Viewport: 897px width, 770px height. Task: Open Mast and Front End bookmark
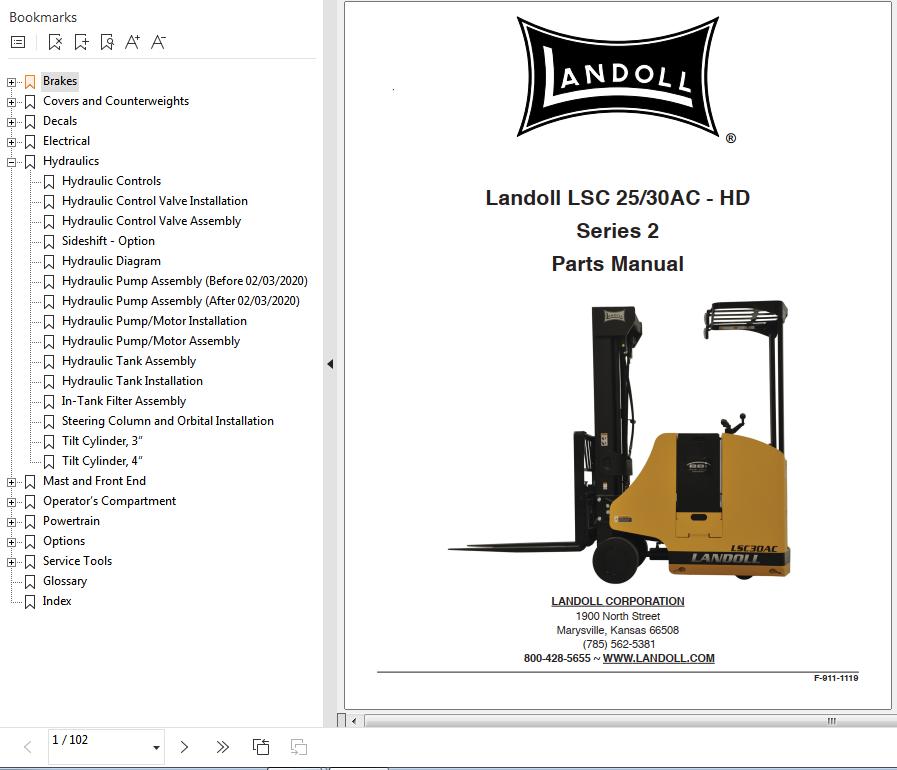click(94, 482)
